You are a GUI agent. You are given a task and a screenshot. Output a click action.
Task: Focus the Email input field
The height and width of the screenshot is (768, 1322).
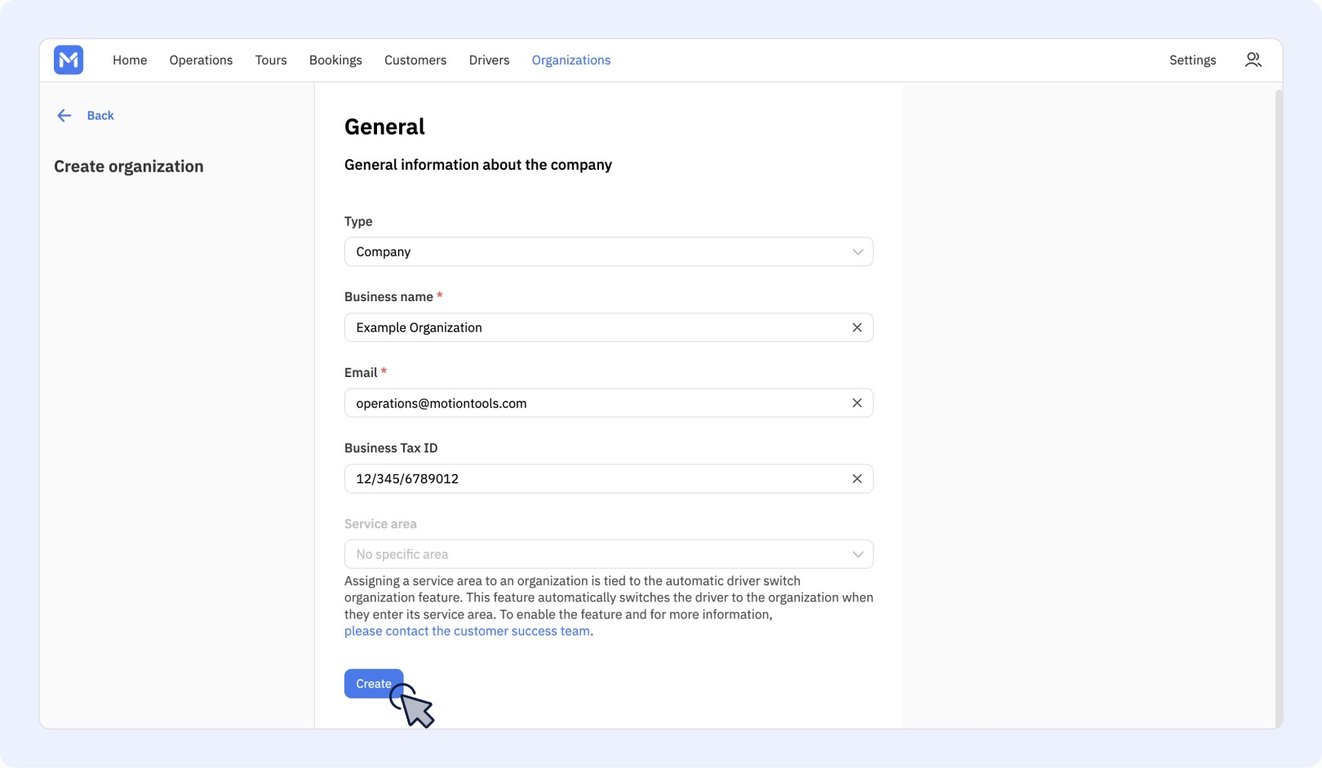point(609,403)
